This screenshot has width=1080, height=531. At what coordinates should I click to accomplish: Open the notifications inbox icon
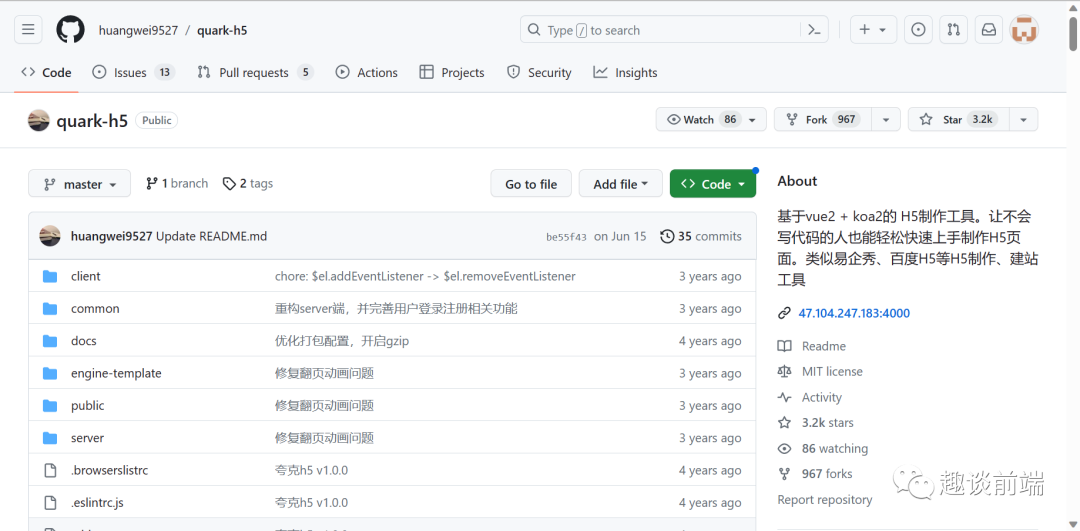988,30
